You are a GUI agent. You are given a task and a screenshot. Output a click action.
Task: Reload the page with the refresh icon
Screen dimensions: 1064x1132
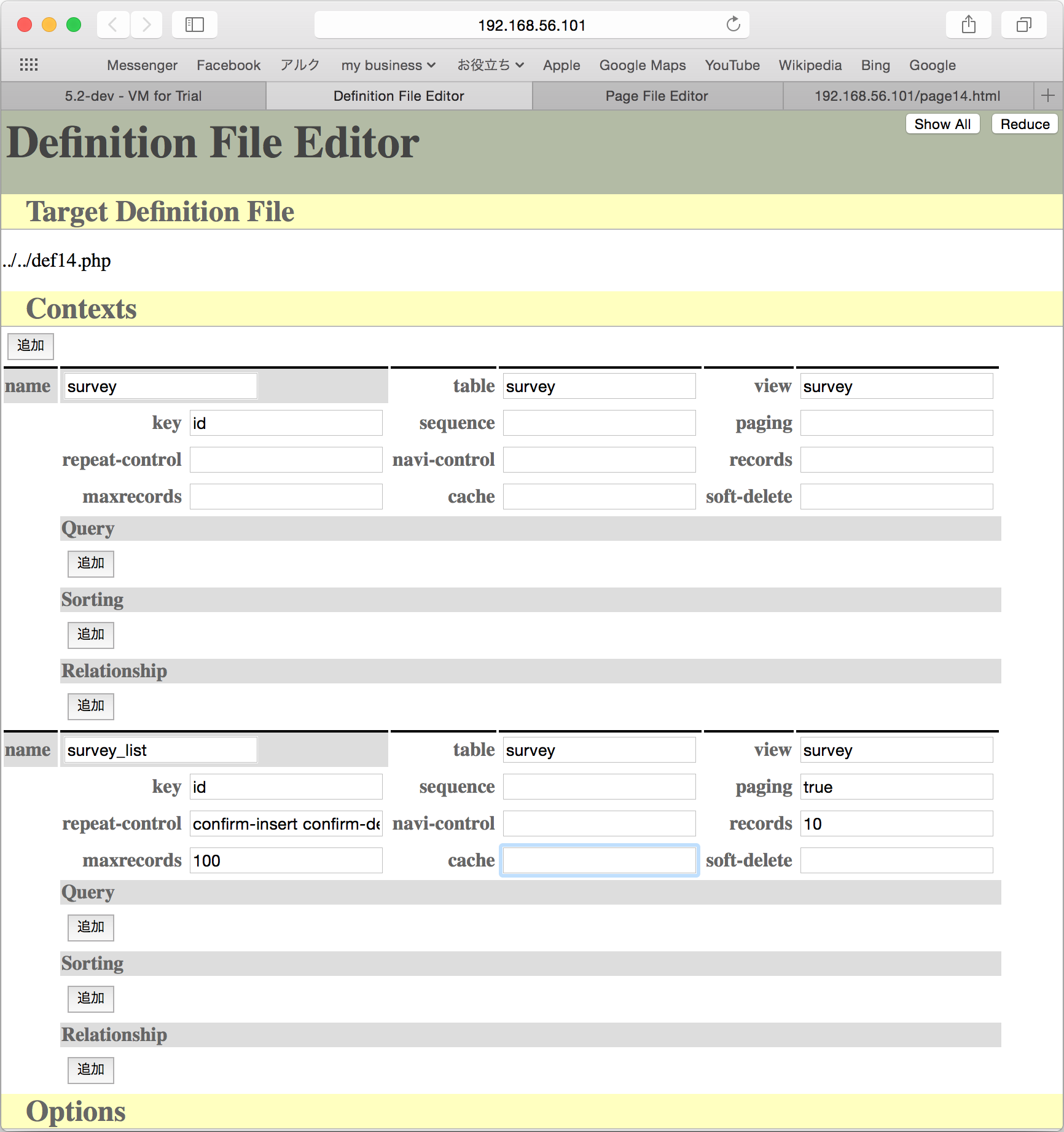pyautogui.click(x=733, y=25)
